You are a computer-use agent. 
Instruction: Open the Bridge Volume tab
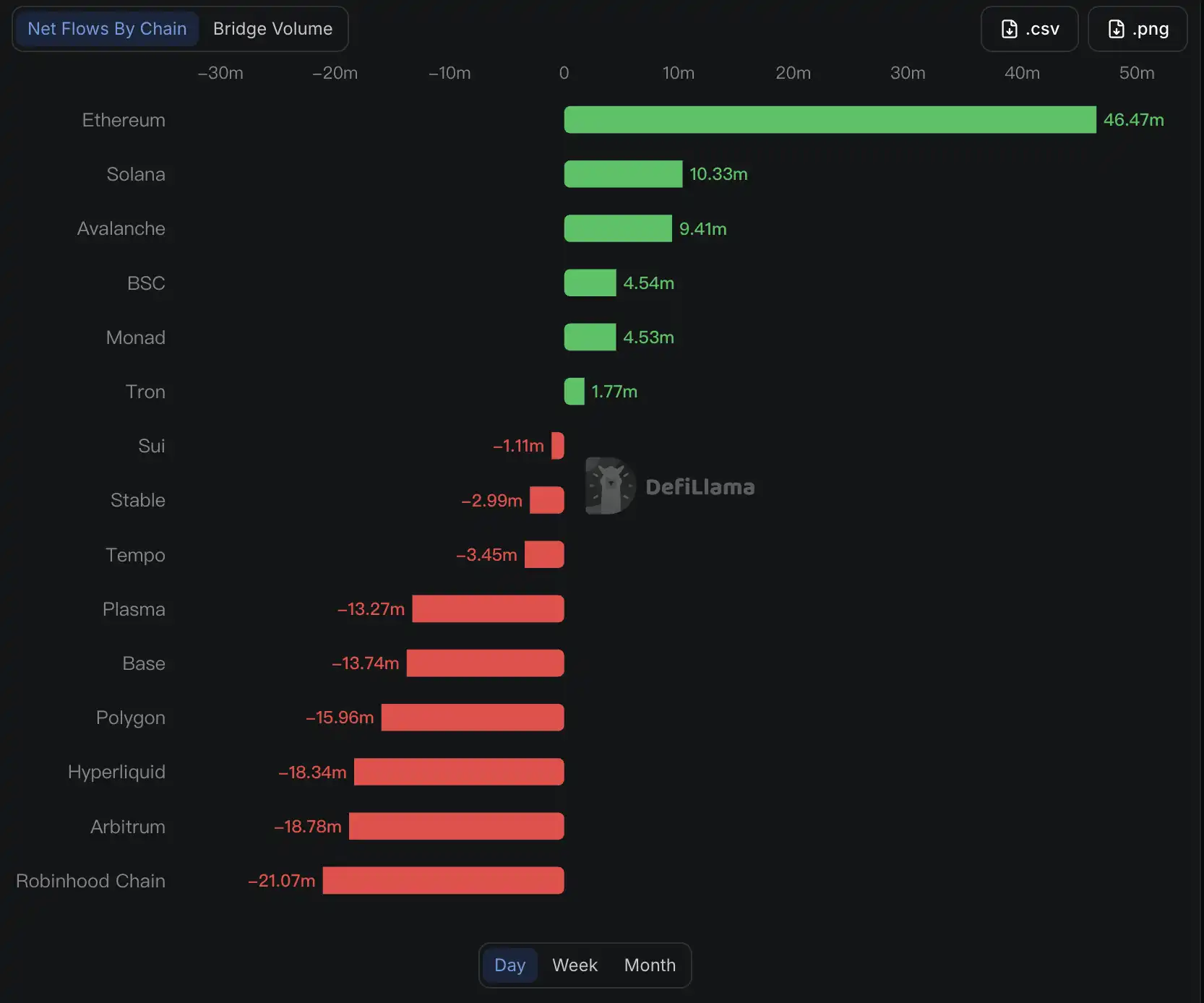[x=272, y=29]
